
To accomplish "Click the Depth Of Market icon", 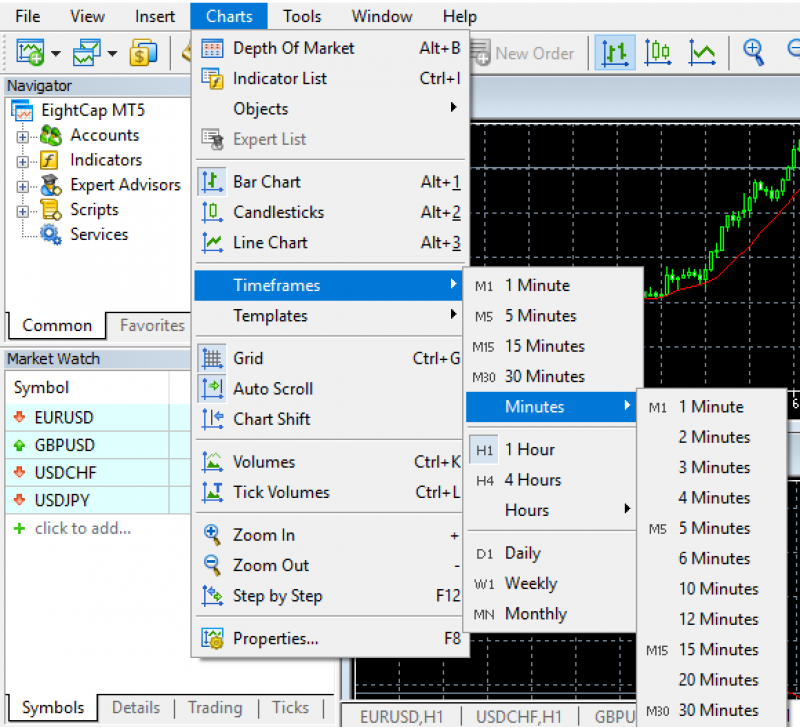I will (212, 48).
